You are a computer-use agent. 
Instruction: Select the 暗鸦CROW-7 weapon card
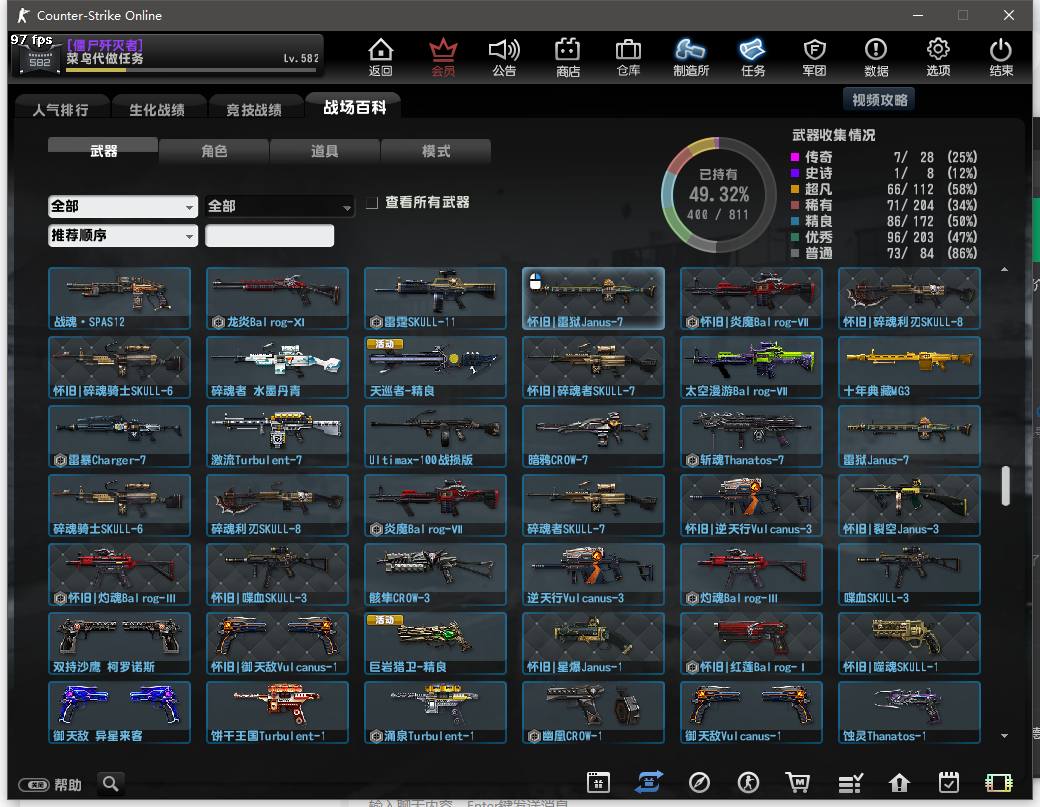[x=593, y=436]
